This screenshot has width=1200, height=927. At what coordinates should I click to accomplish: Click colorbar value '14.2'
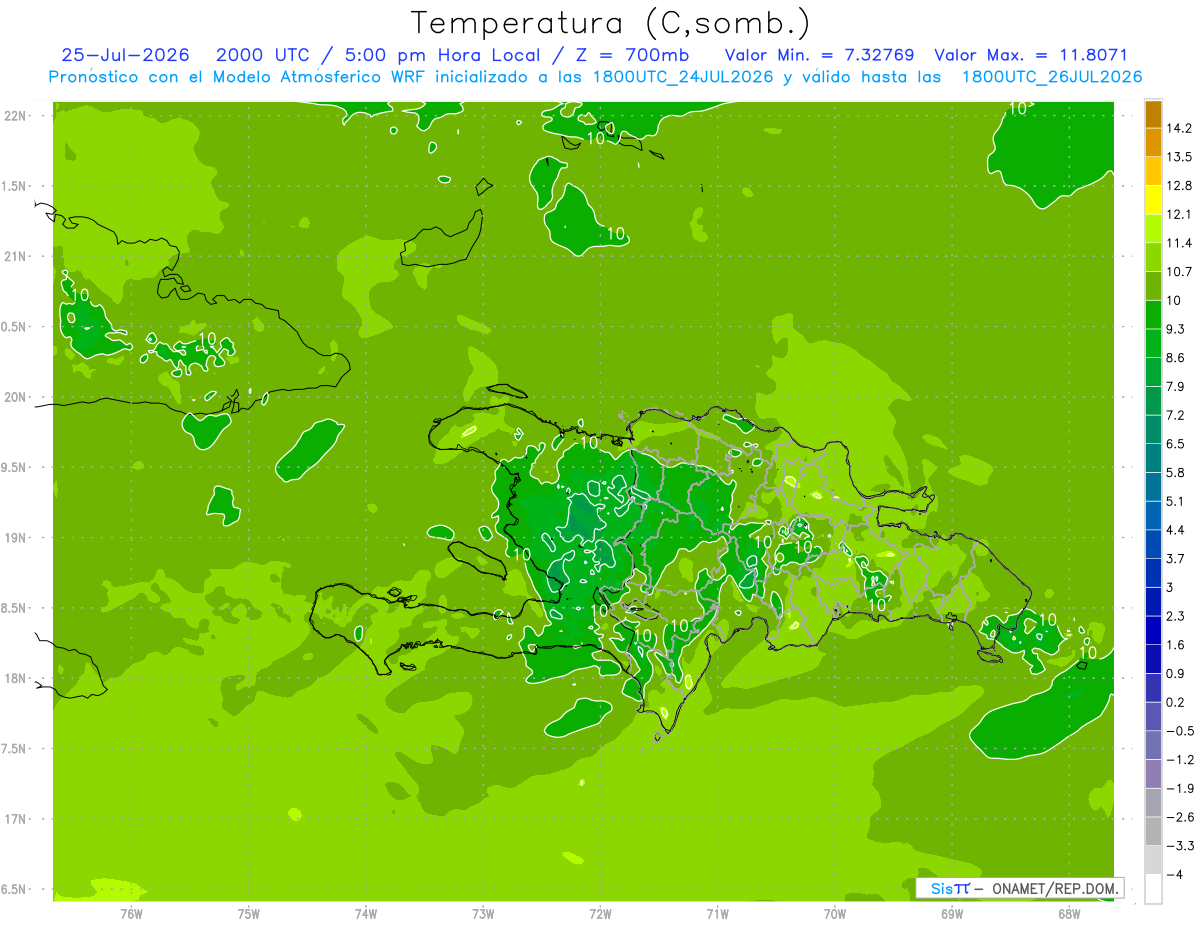coord(1179,128)
